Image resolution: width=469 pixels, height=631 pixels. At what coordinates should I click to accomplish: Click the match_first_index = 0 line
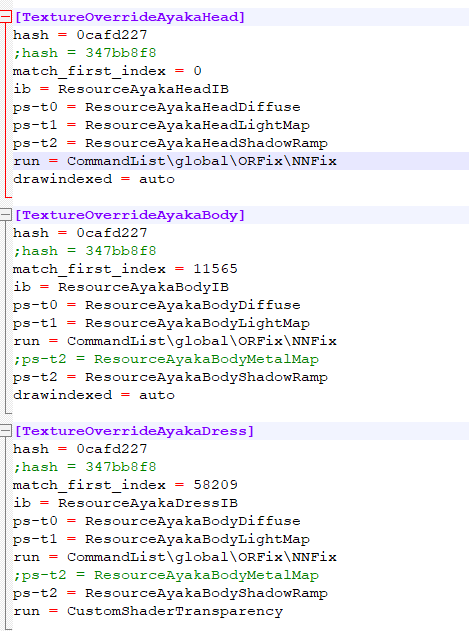(107, 71)
